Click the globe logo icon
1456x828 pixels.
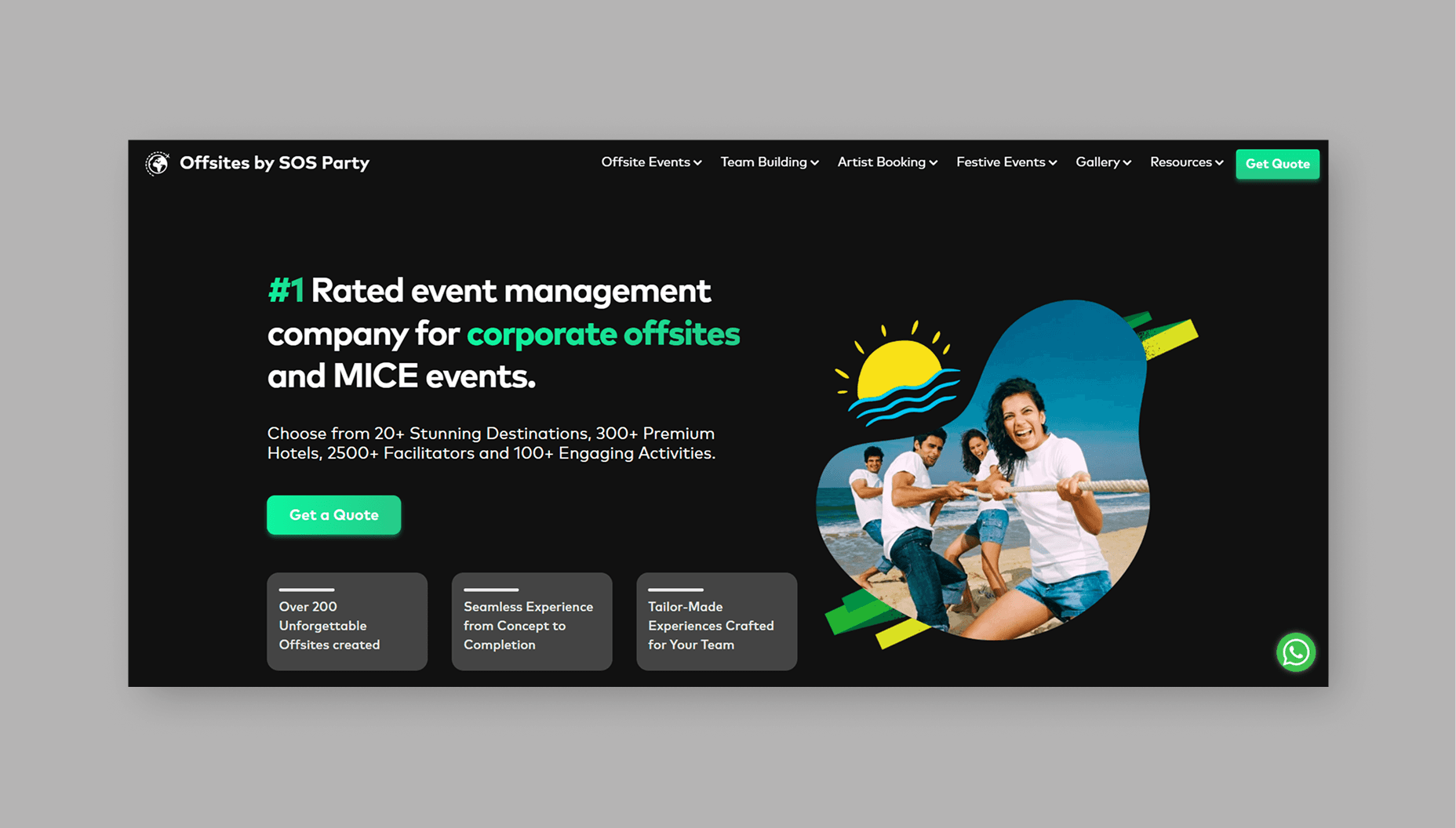158,163
